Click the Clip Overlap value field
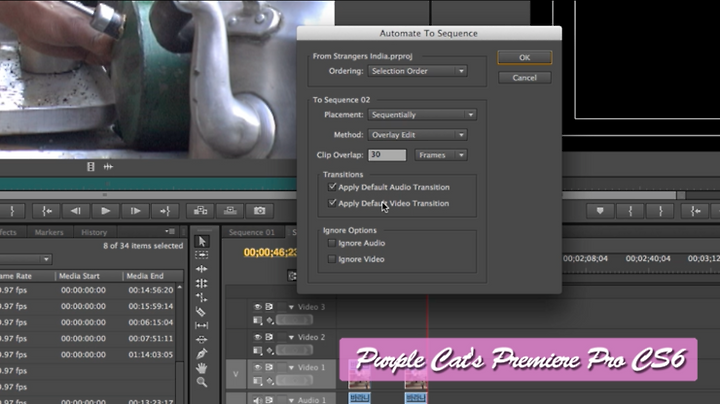The image size is (720, 404). 387,155
